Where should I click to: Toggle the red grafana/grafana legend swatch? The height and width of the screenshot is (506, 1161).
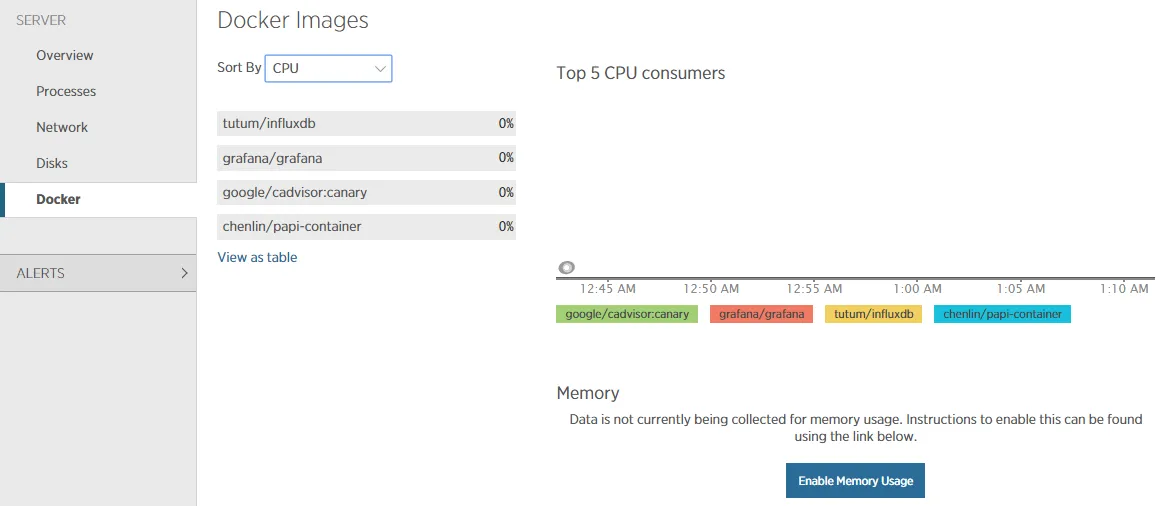(x=761, y=314)
